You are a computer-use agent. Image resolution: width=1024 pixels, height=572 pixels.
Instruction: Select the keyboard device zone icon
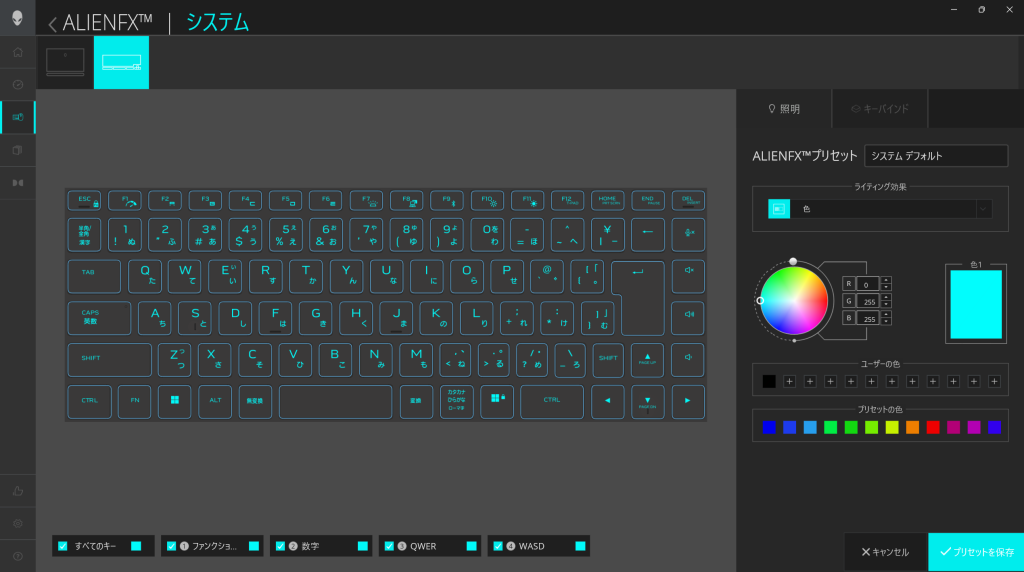click(121, 62)
